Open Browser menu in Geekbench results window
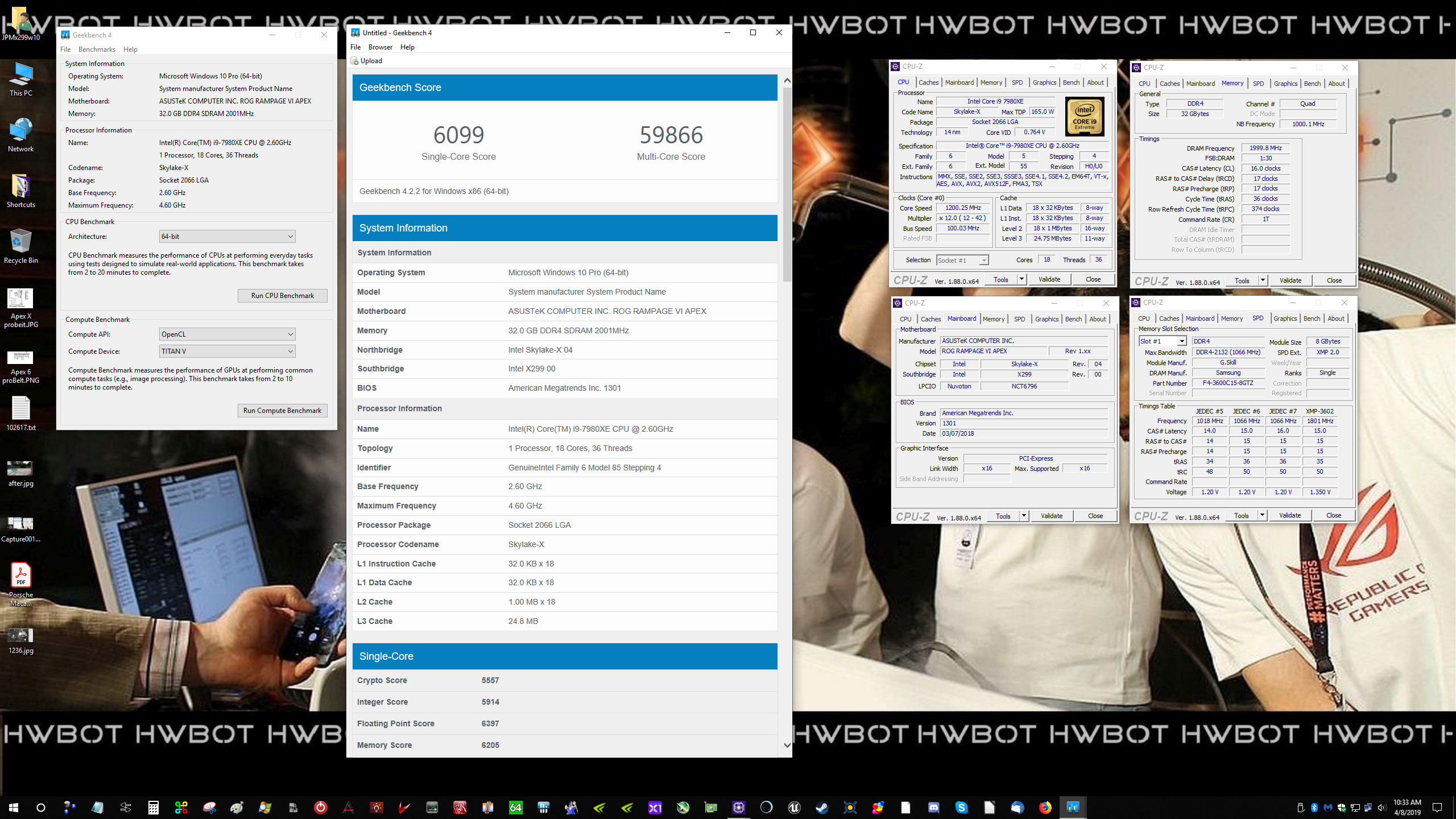1456x819 pixels. point(380,47)
